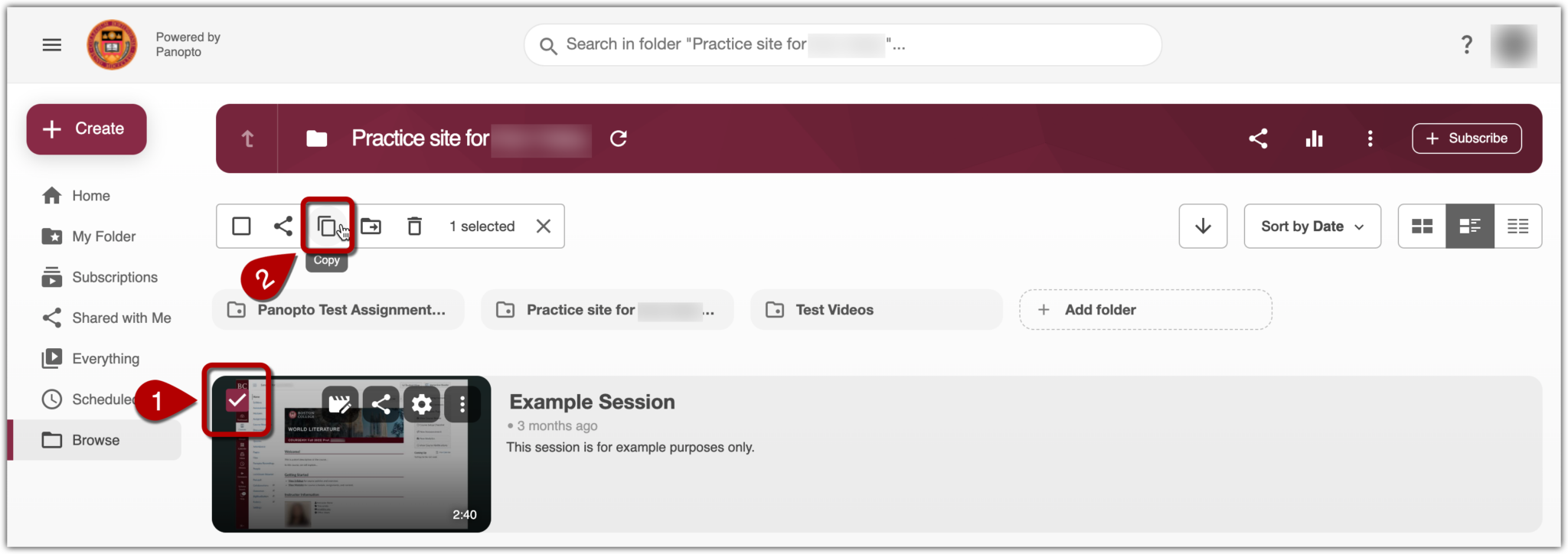Click the Move to folder icon

click(371, 226)
